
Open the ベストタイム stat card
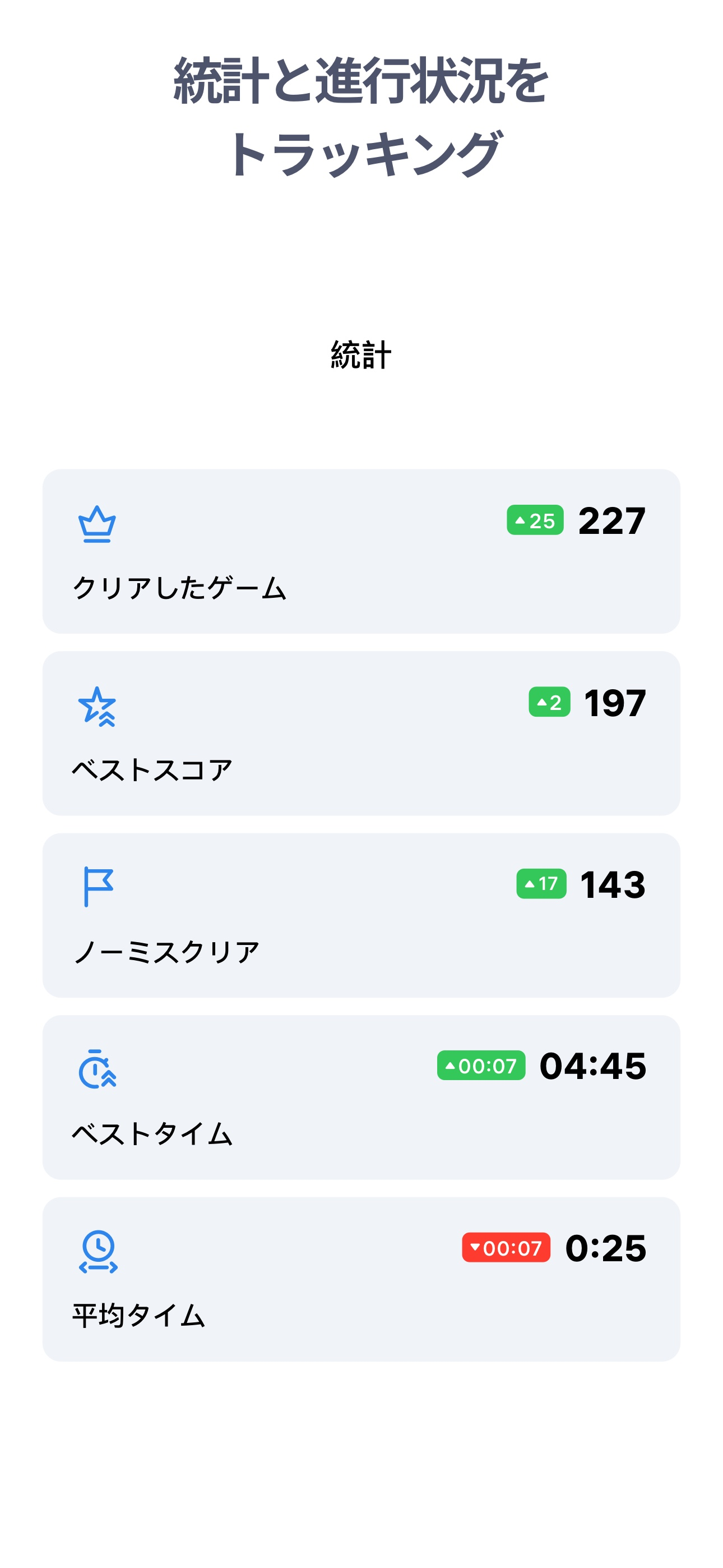[361, 1097]
